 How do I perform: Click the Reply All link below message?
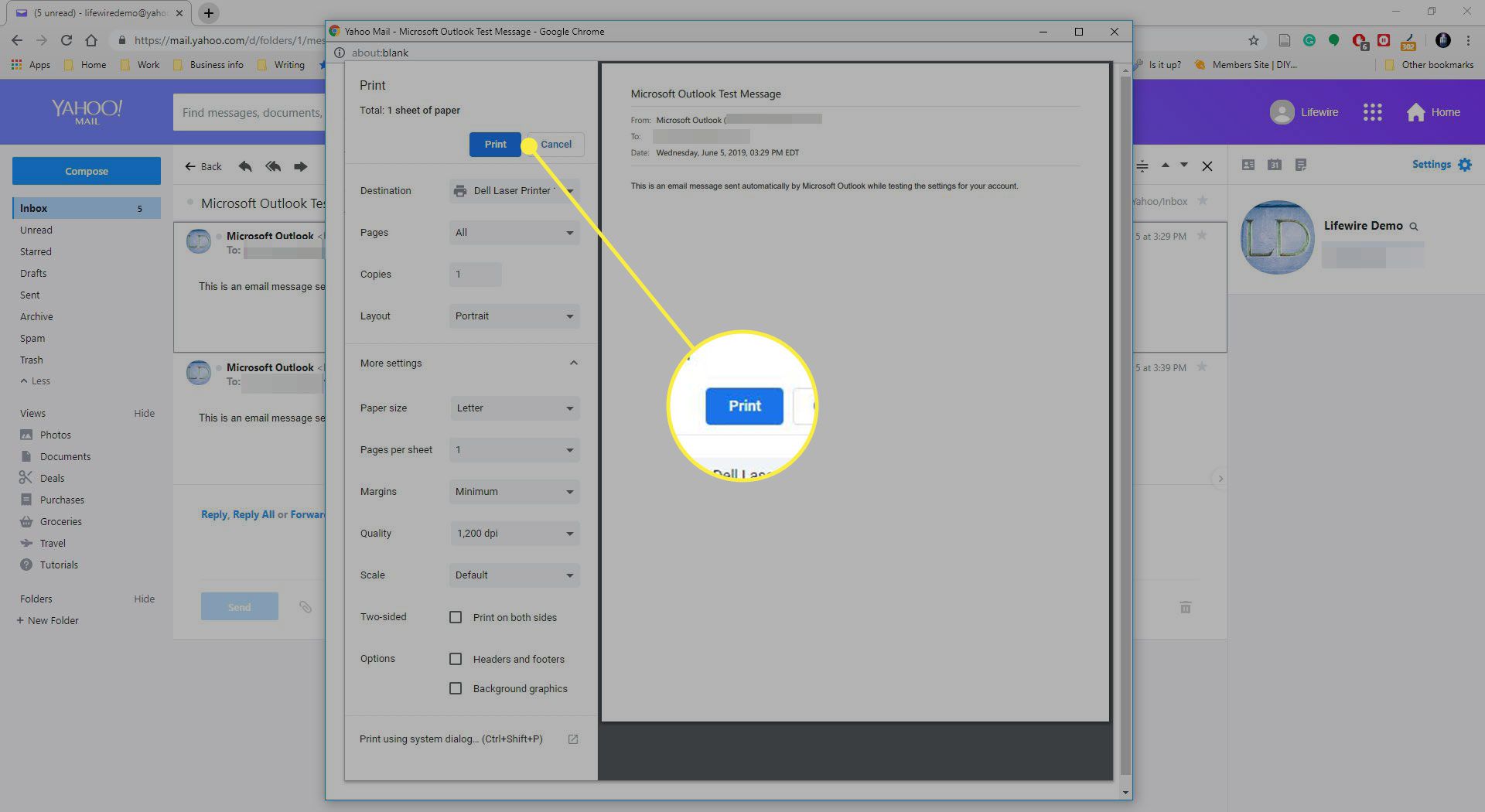click(254, 514)
